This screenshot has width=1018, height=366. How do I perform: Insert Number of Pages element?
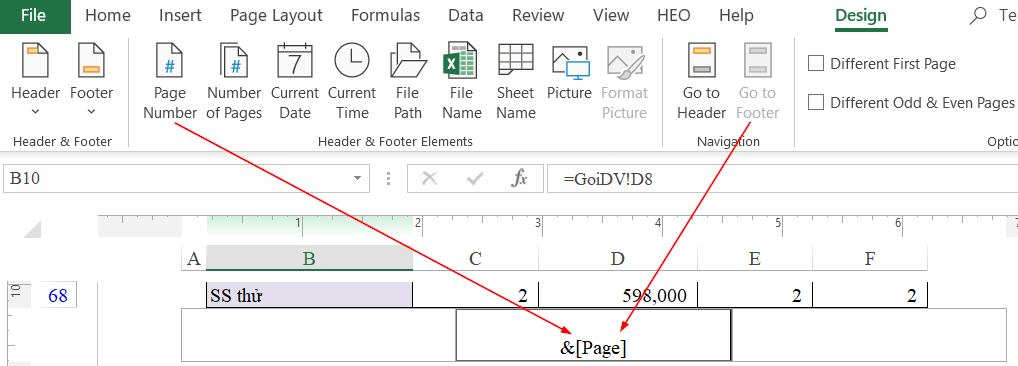(x=234, y=81)
